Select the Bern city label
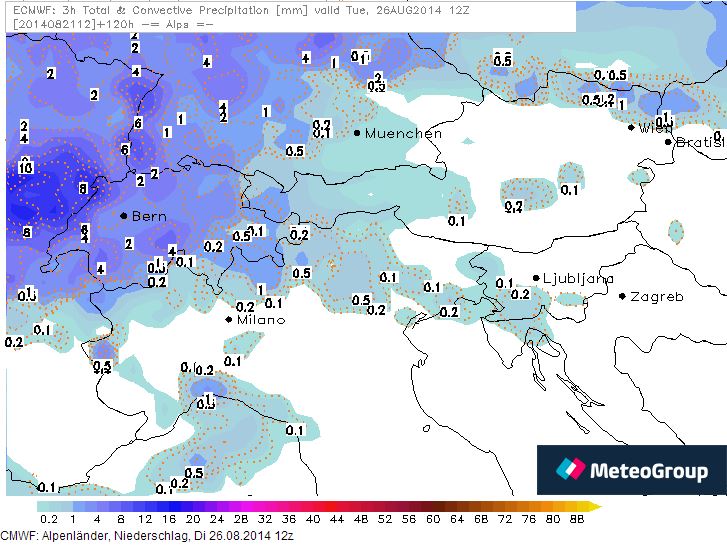727x548 pixels. tap(149, 216)
